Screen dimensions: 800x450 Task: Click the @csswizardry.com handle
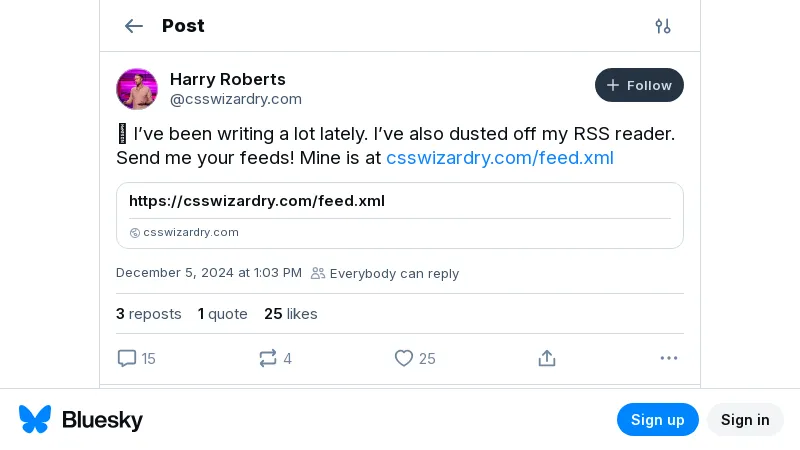click(x=235, y=99)
